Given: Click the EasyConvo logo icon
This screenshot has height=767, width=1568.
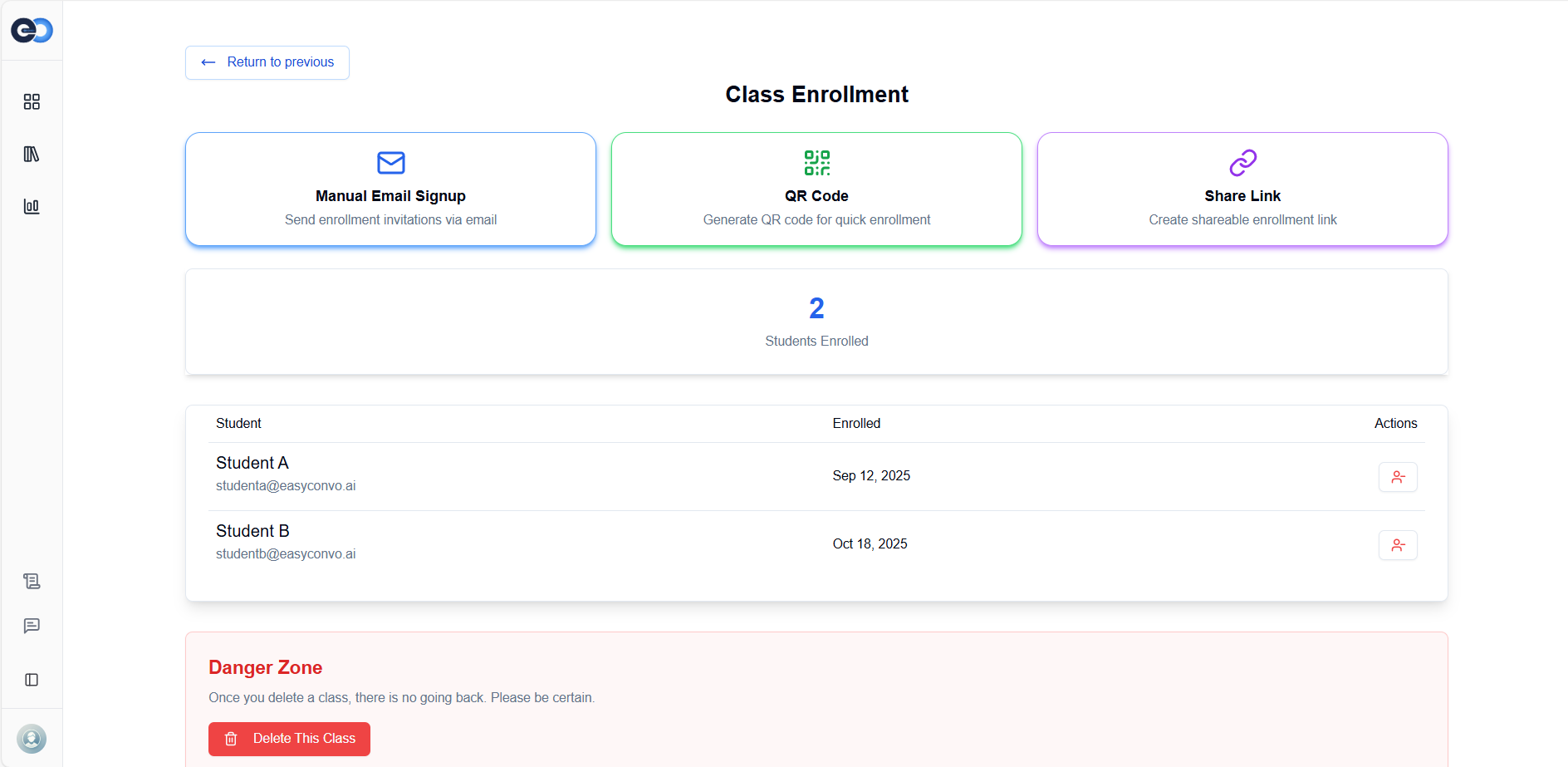Looking at the screenshot, I should [32, 31].
